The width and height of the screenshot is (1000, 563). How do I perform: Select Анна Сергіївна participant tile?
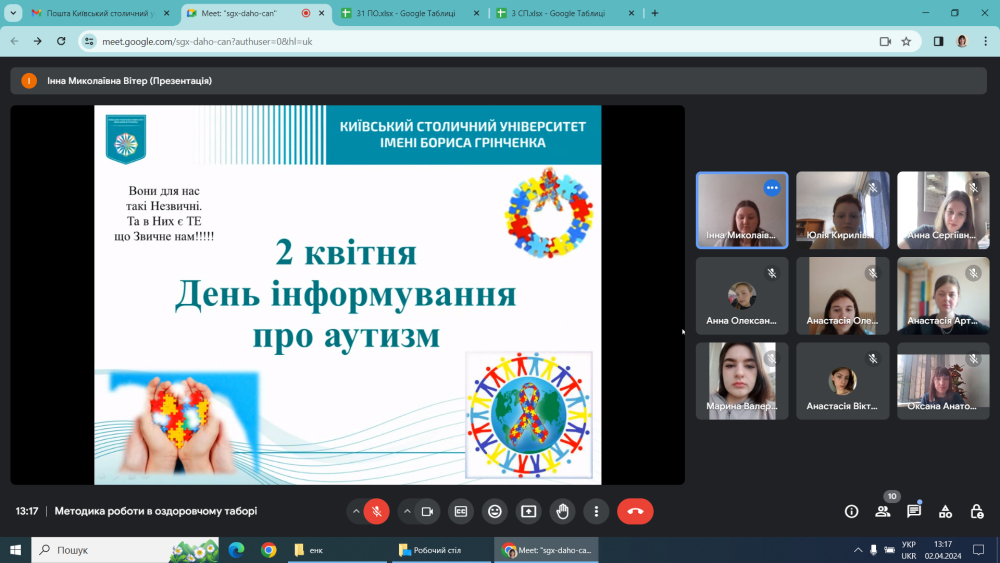[x=943, y=210]
